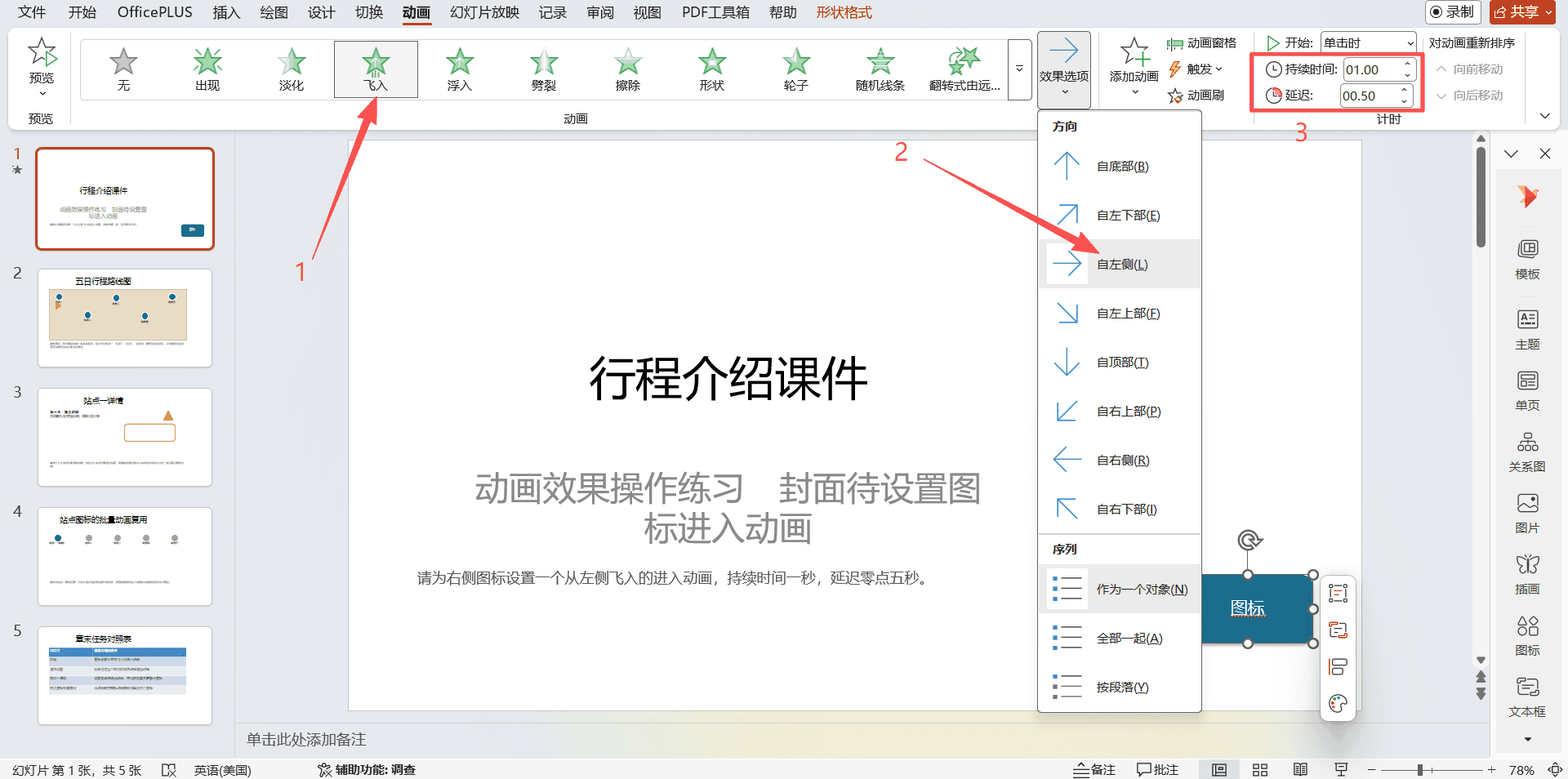Choose direction 自右上部(P)
The image size is (1568, 779).
[1120, 412]
